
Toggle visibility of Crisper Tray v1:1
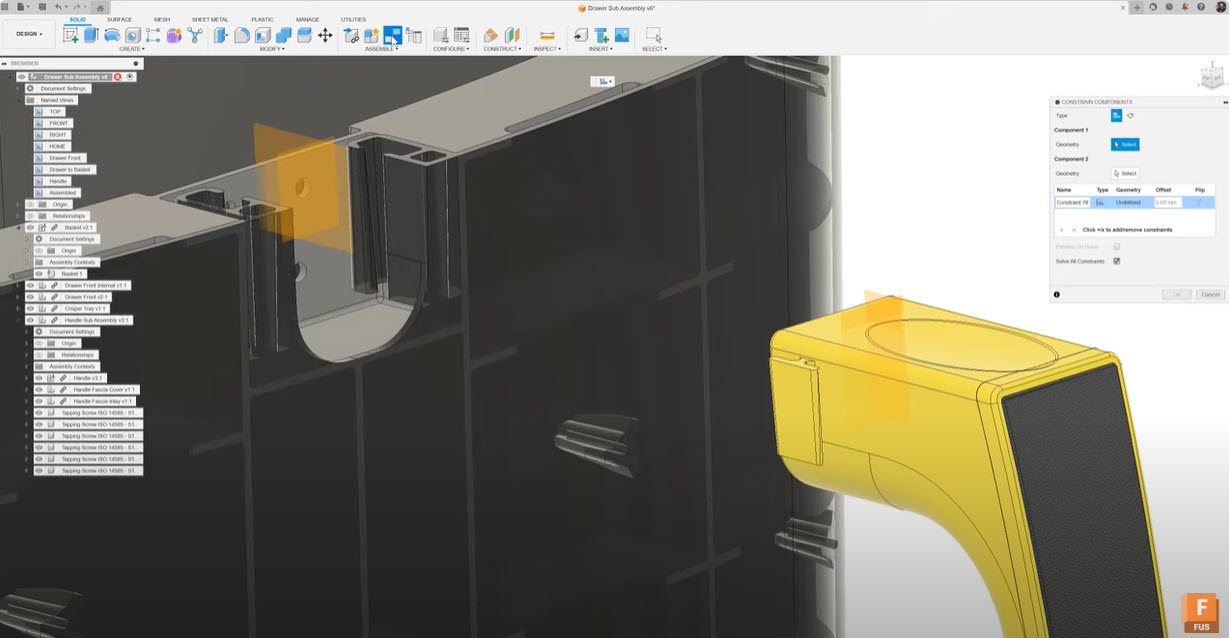[x=30, y=309]
